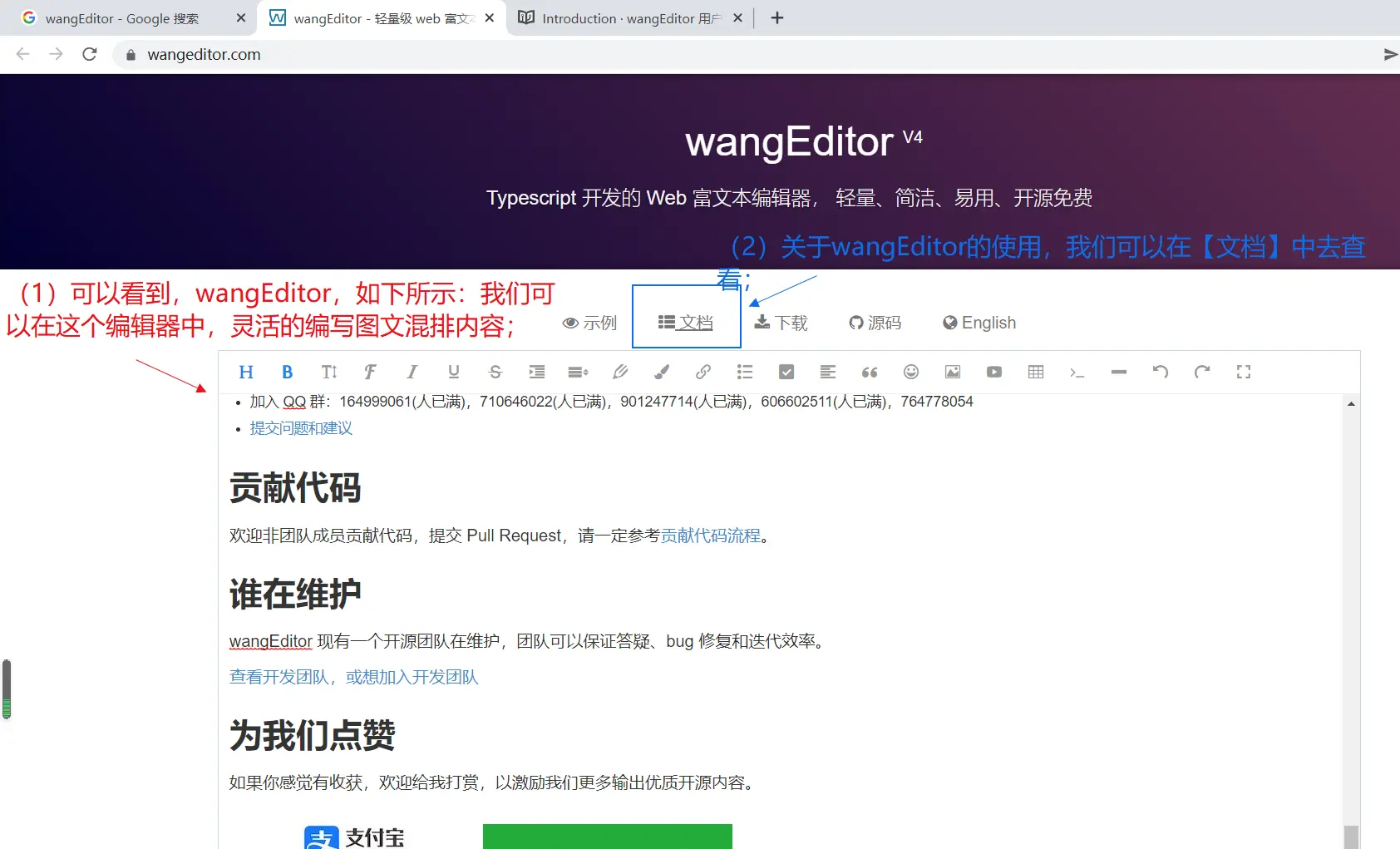Insert a video with video icon
1400x849 pixels.
994,372
